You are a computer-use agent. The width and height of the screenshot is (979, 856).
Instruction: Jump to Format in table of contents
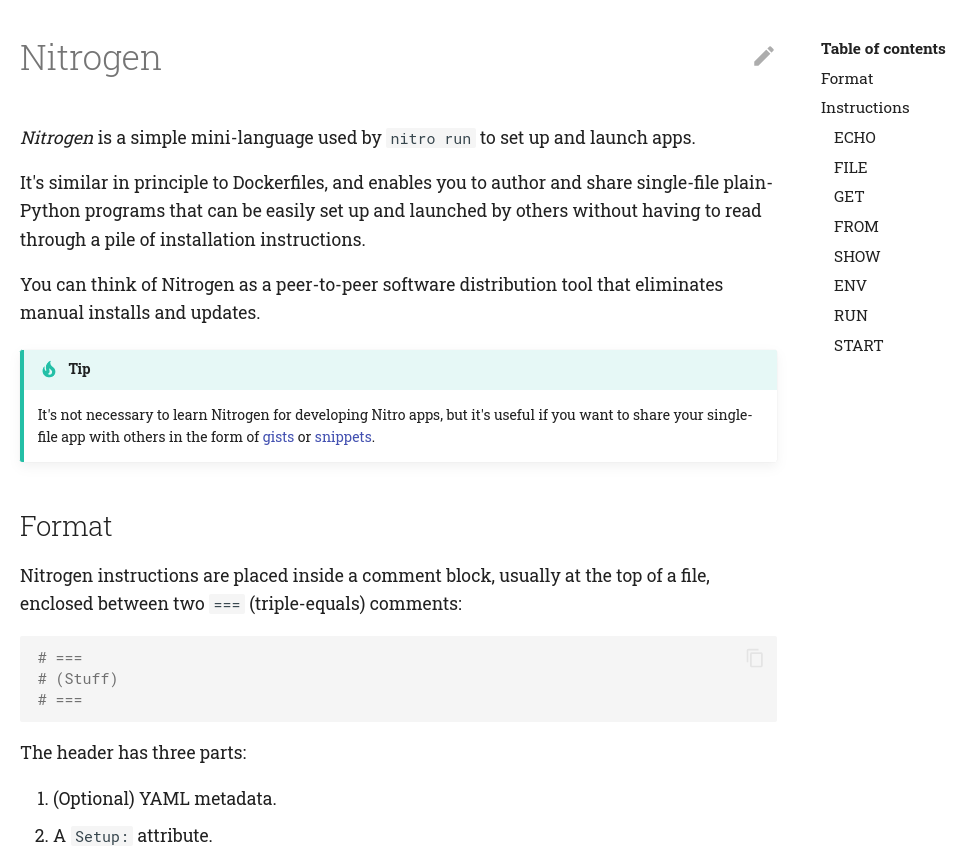[x=847, y=78]
